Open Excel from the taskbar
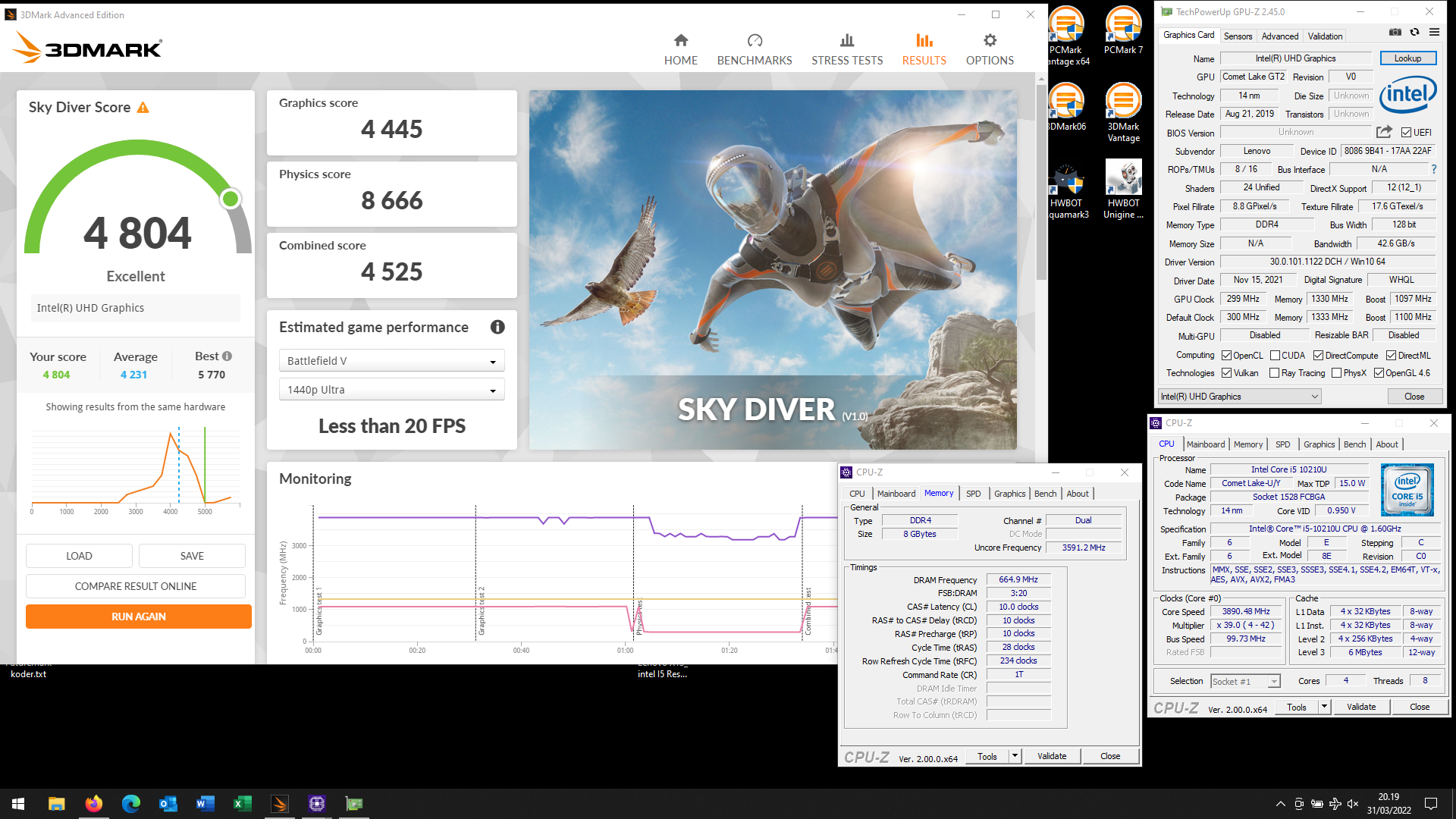Viewport: 1456px width, 819px height. click(x=242, y=804)
